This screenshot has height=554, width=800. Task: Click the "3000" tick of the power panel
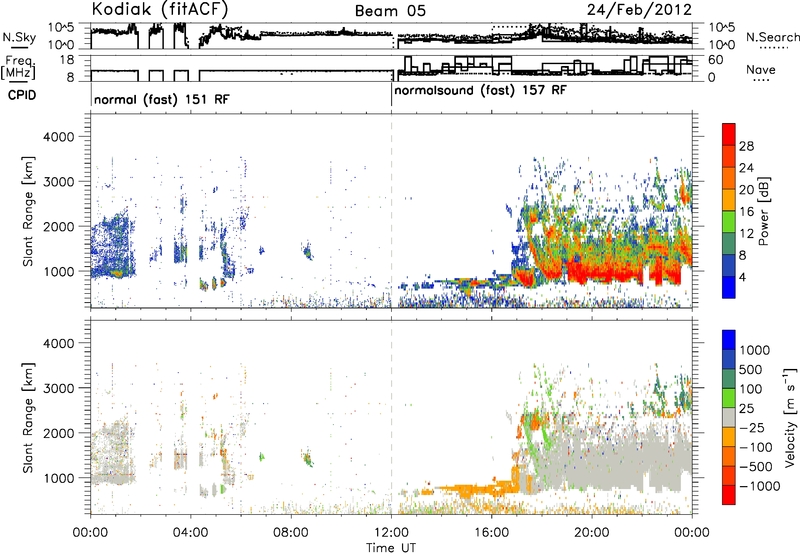(x=58, y=182)
